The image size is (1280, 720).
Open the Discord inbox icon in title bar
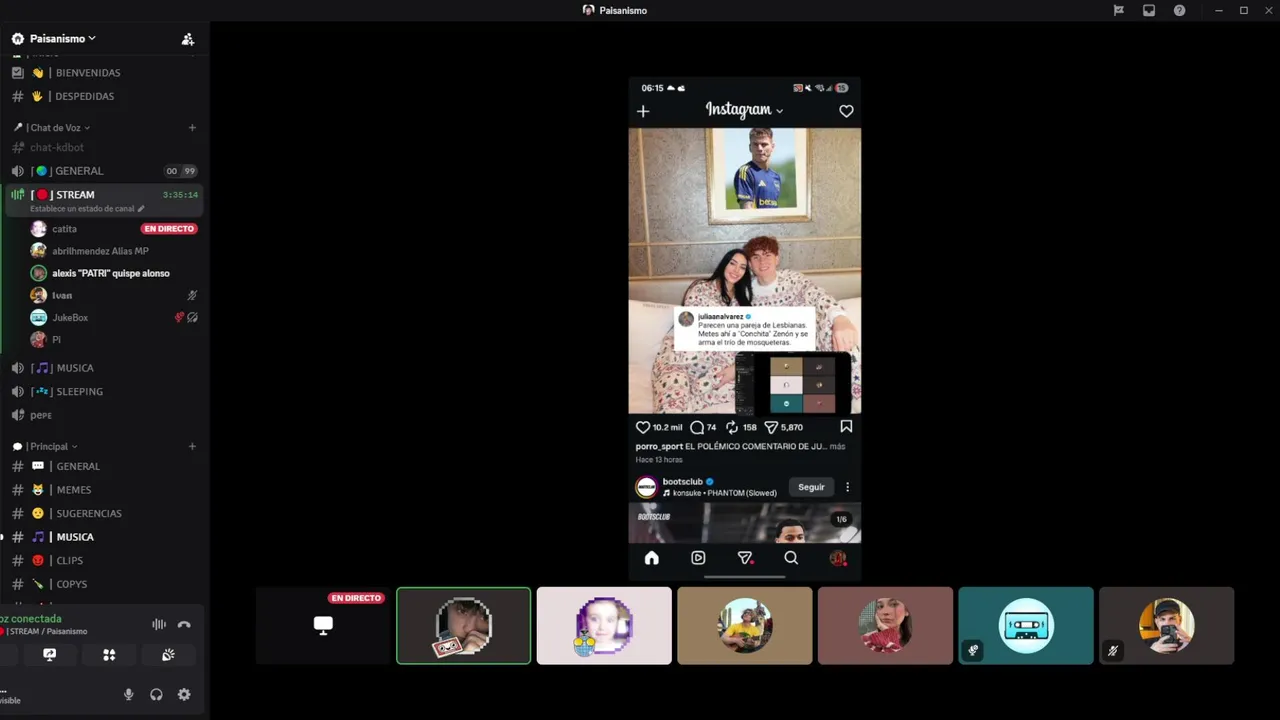tap(1149, 10)
